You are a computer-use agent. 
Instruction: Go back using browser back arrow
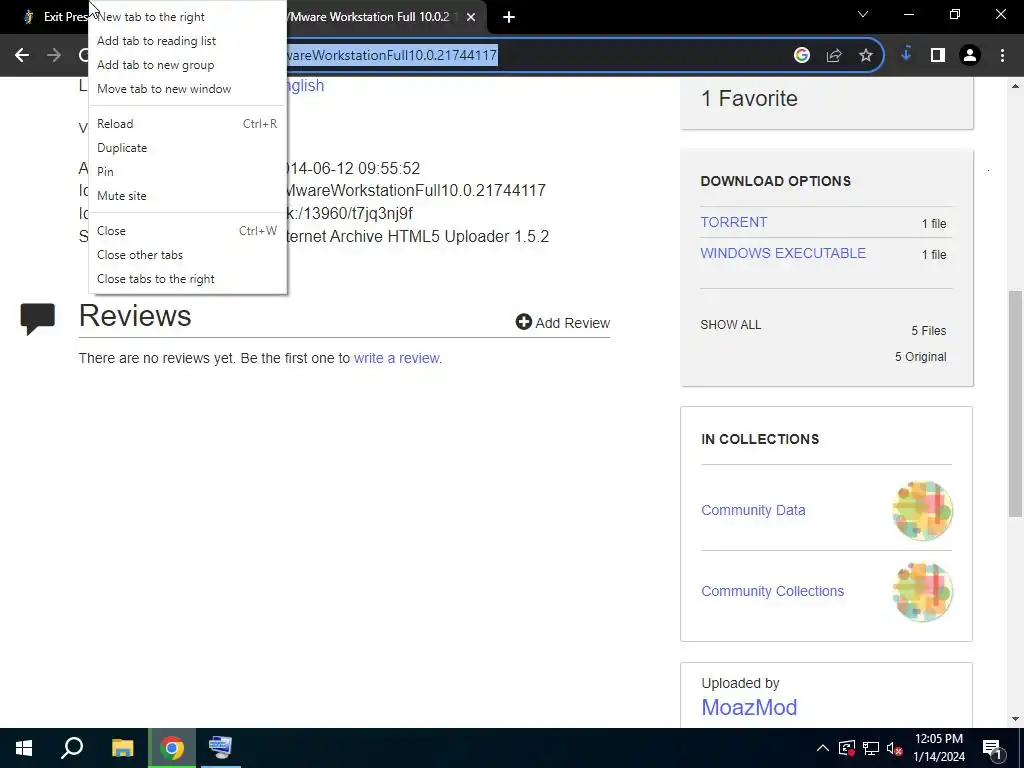pos(22,56)
